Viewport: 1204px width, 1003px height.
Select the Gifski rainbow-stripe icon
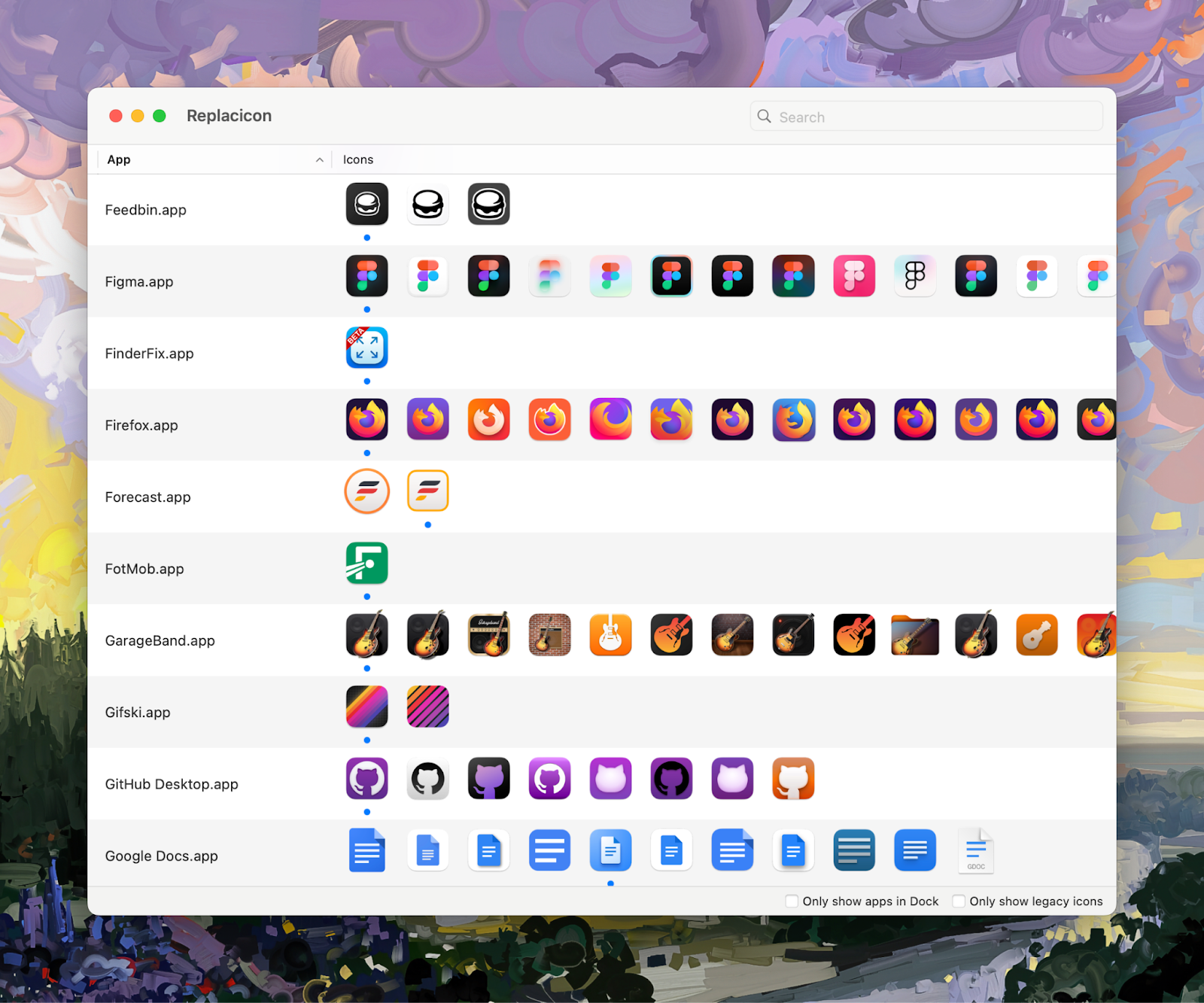[x=367, y=707]
